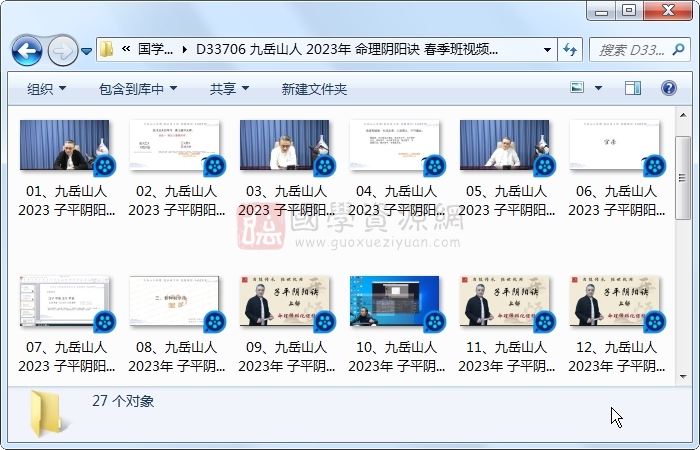Go back using the blue Back arrow

tap(27, 50)
